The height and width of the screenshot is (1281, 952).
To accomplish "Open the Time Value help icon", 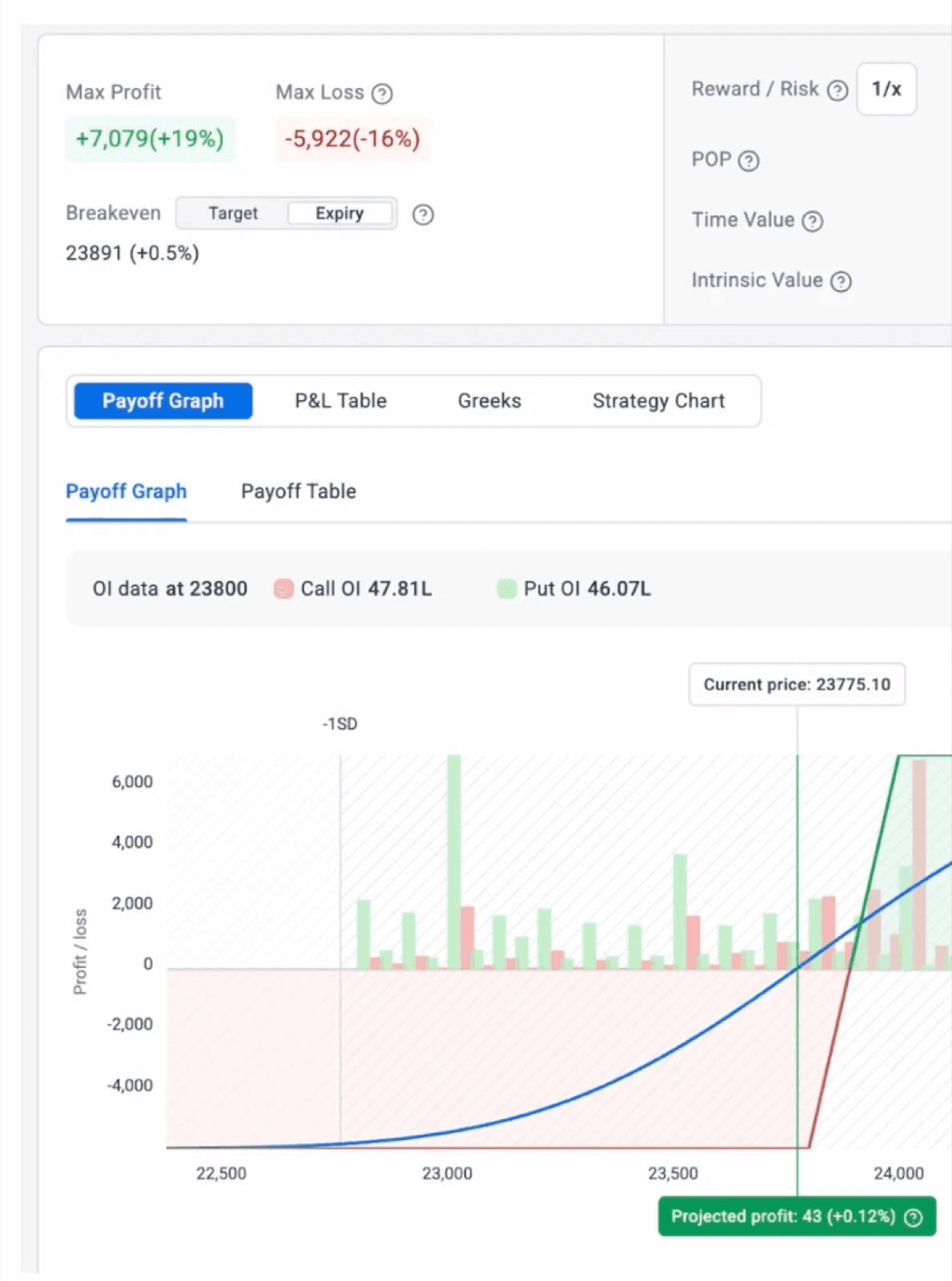I will coord(813,221).
